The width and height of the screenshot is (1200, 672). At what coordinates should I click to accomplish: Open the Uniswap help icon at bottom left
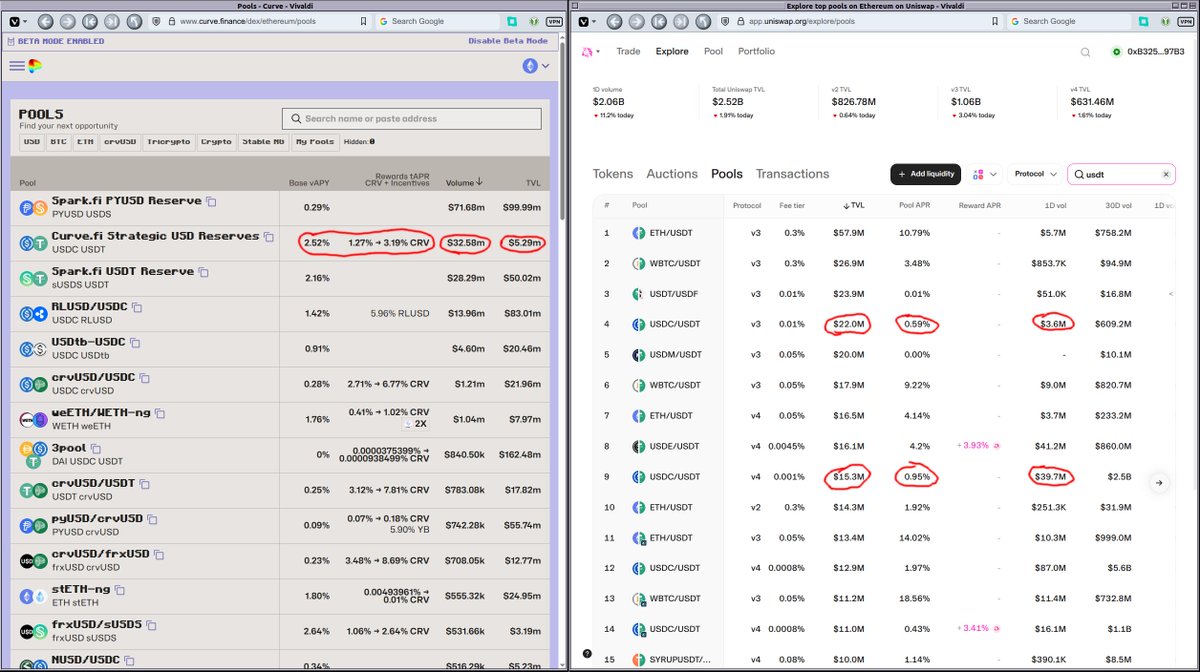587,655
